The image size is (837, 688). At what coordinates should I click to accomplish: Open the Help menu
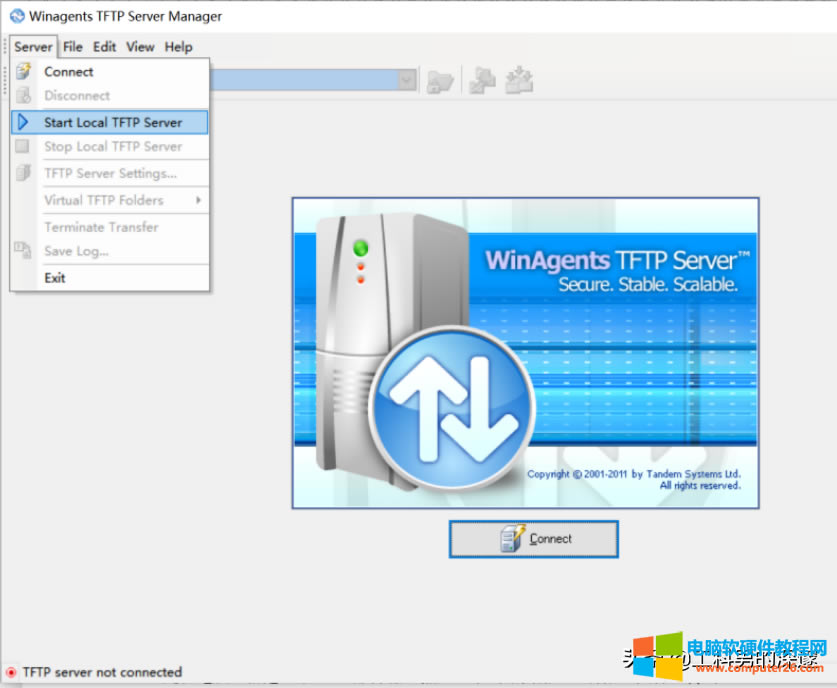(x=178, y=47)
